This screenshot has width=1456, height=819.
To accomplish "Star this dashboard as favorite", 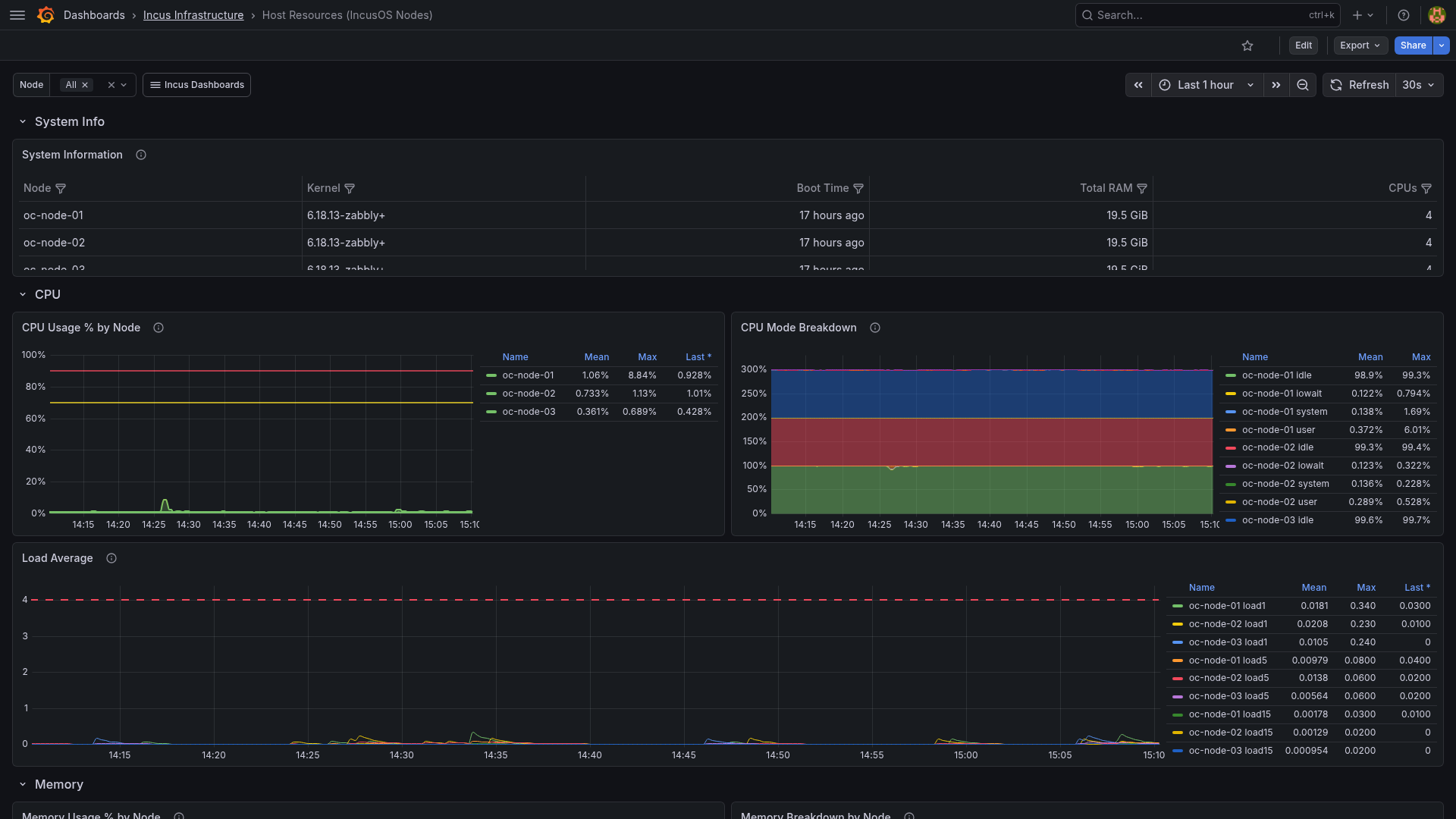I will [1247, 45].
